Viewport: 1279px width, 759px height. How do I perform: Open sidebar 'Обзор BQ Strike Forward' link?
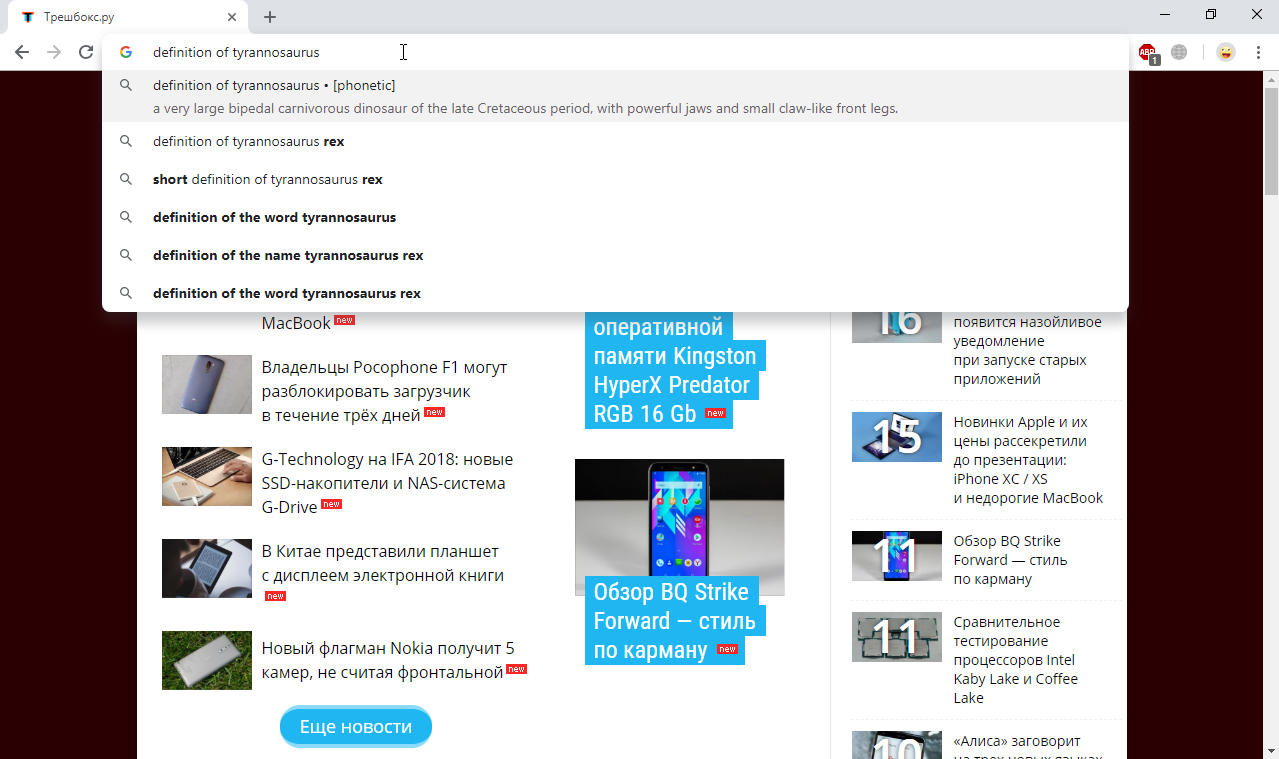point(1010,560)
